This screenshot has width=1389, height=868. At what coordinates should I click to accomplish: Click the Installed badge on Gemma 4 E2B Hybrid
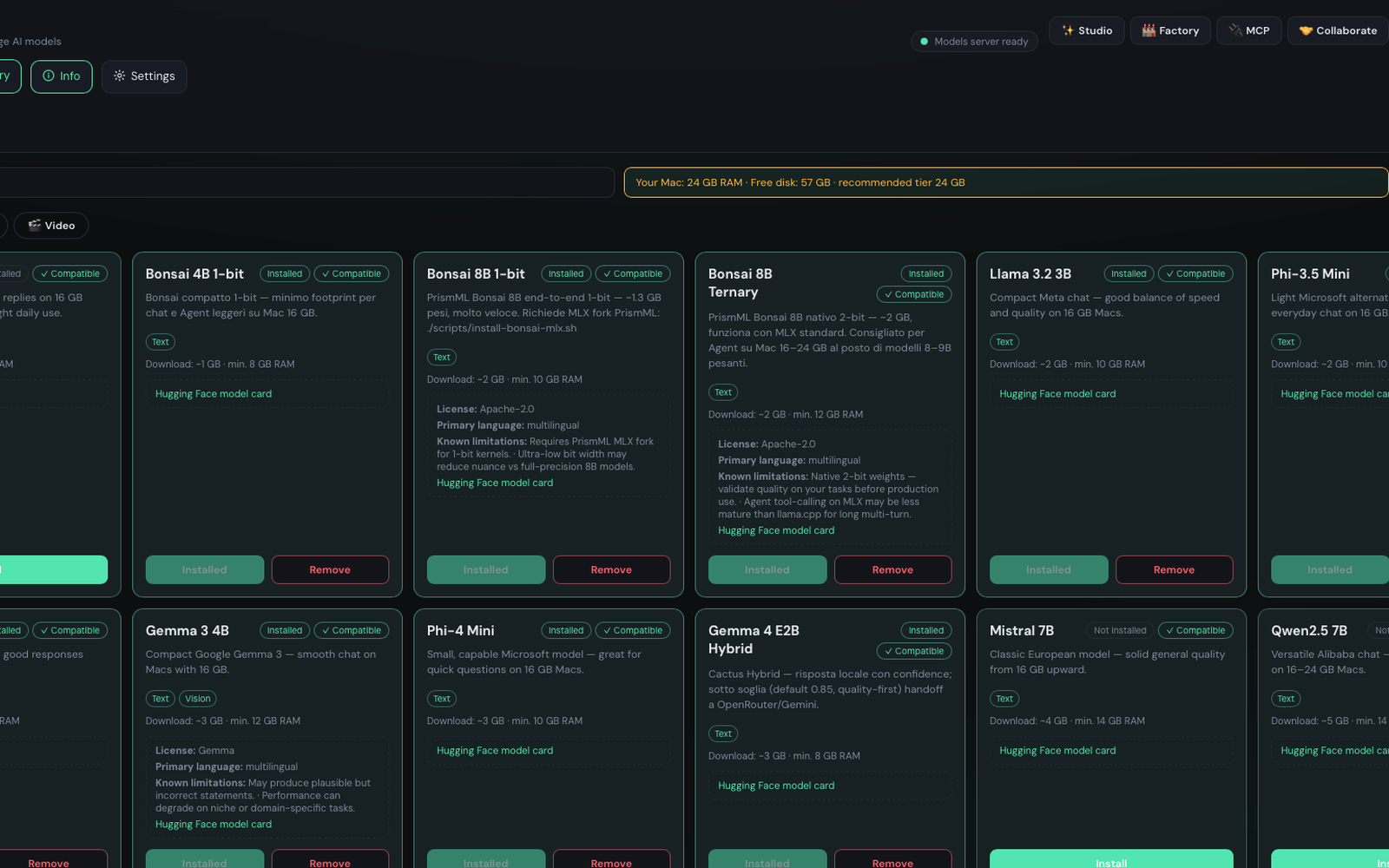point(926,630)
